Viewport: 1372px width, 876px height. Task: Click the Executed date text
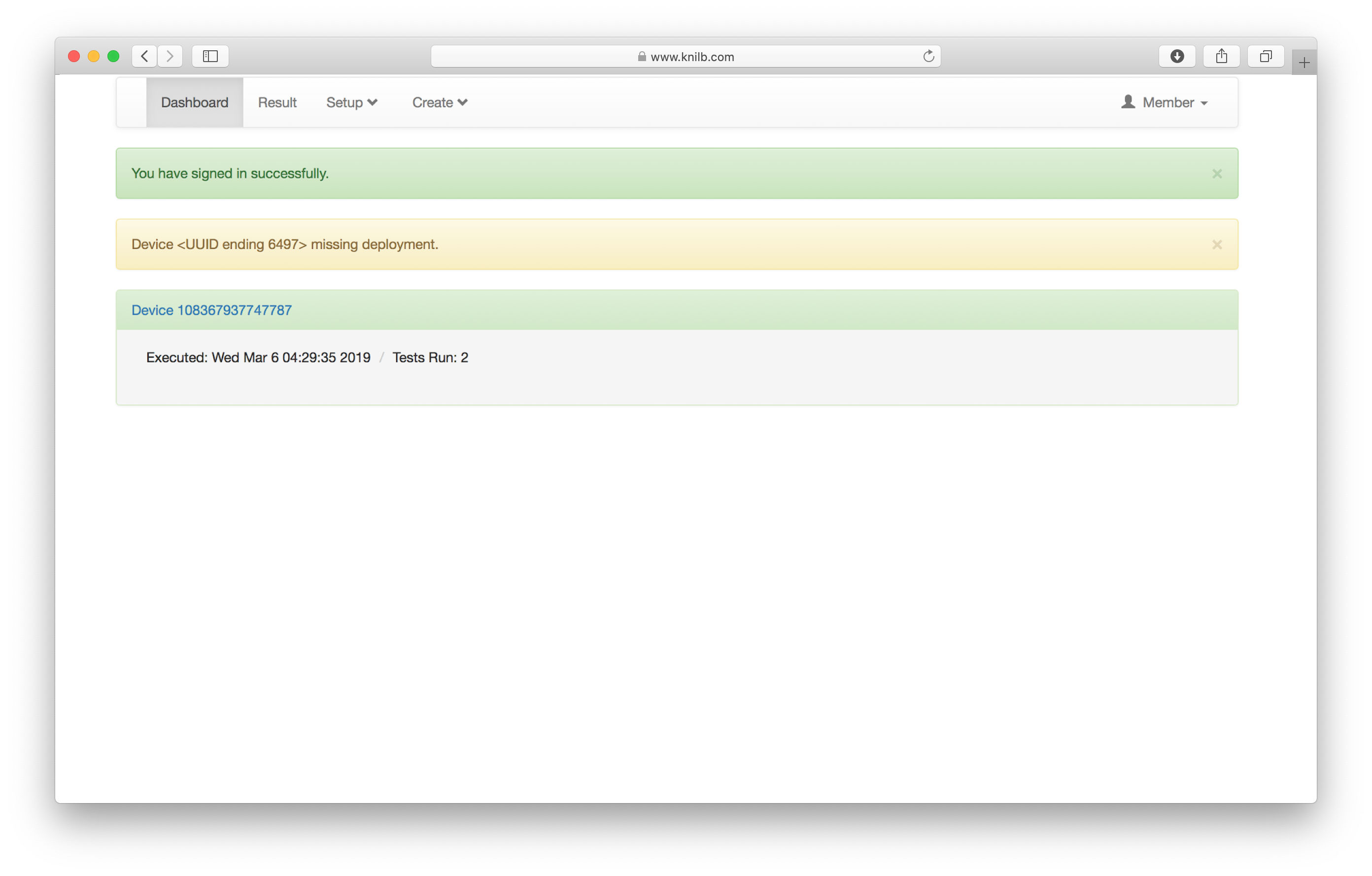pyautogui.click(x=258, y=357)
